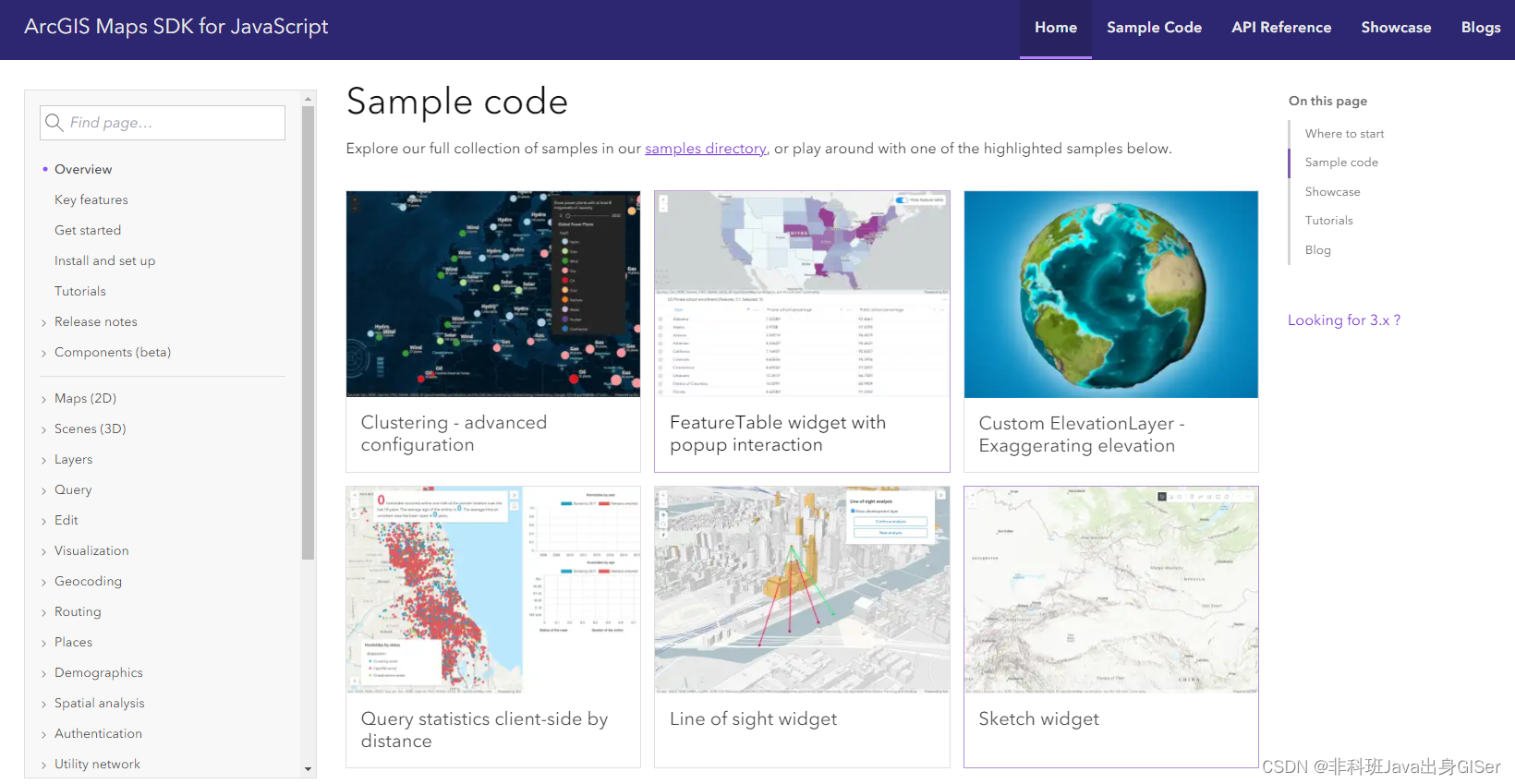
Task: Expand Scenes (3D) section chevron
Action: 43,429
